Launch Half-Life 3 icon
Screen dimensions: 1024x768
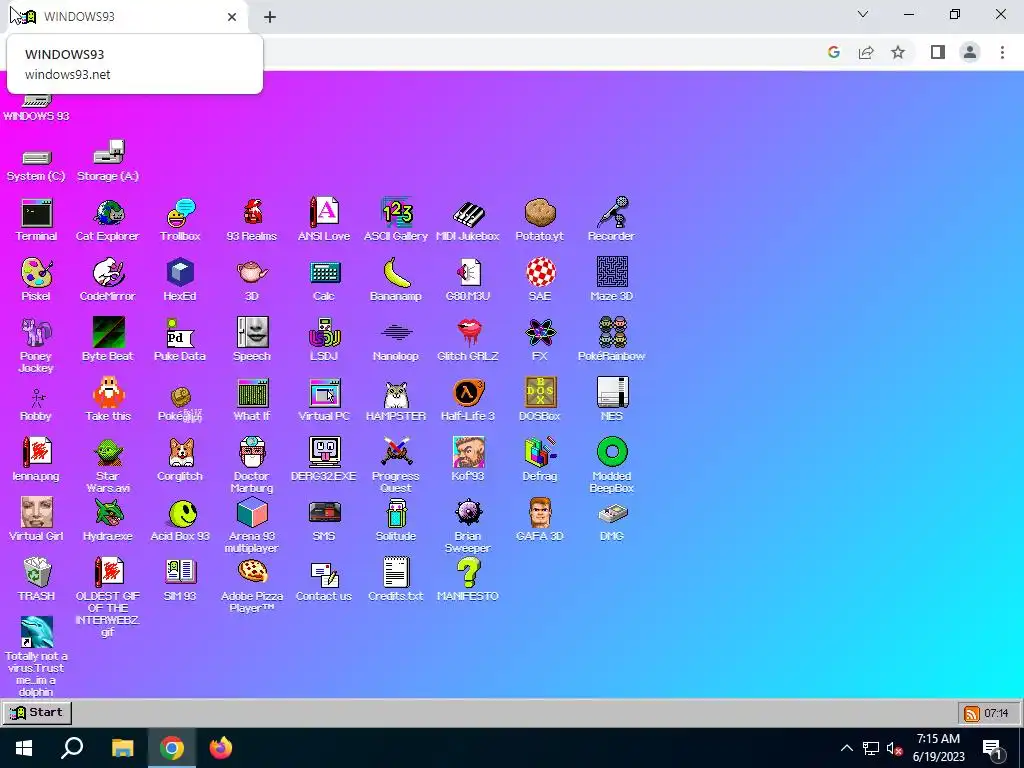(x=468, y=393)
